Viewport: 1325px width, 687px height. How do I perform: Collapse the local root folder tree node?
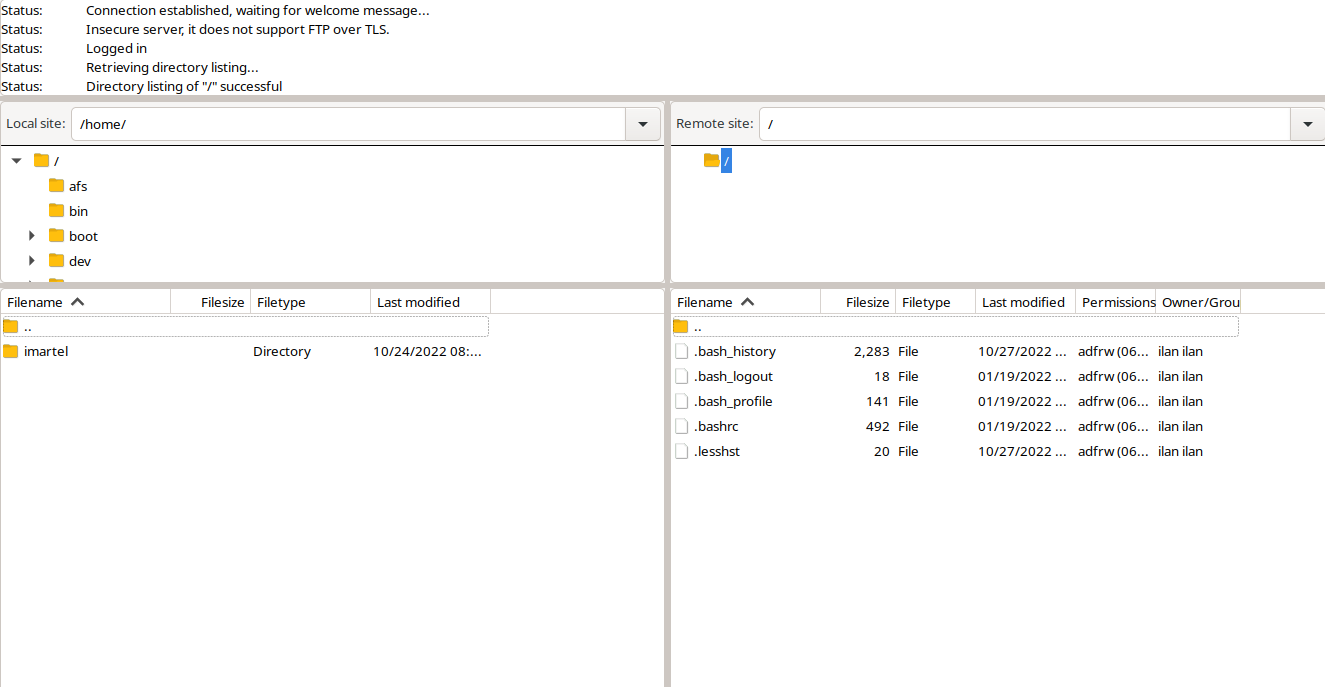[x=17, y=160]
